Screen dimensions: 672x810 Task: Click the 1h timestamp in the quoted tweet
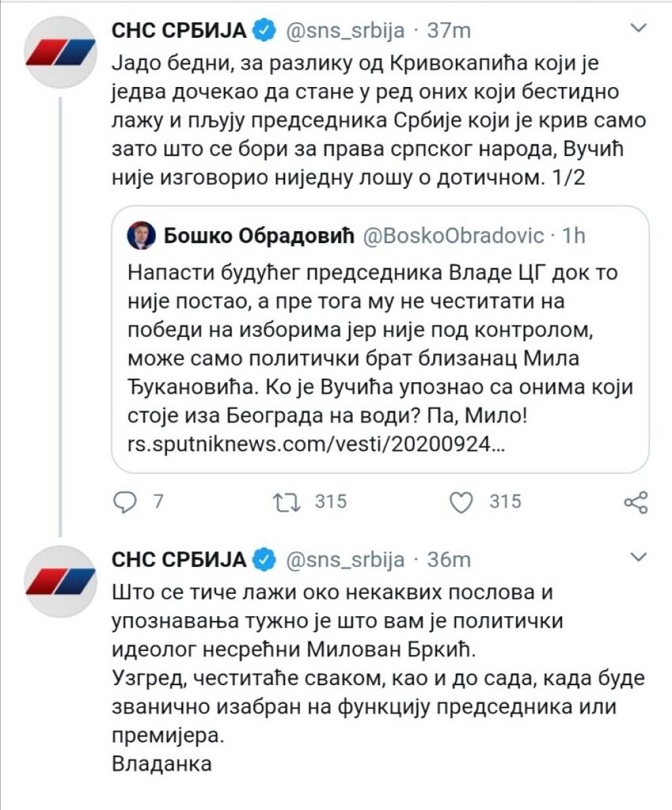[x=573, y=237]
